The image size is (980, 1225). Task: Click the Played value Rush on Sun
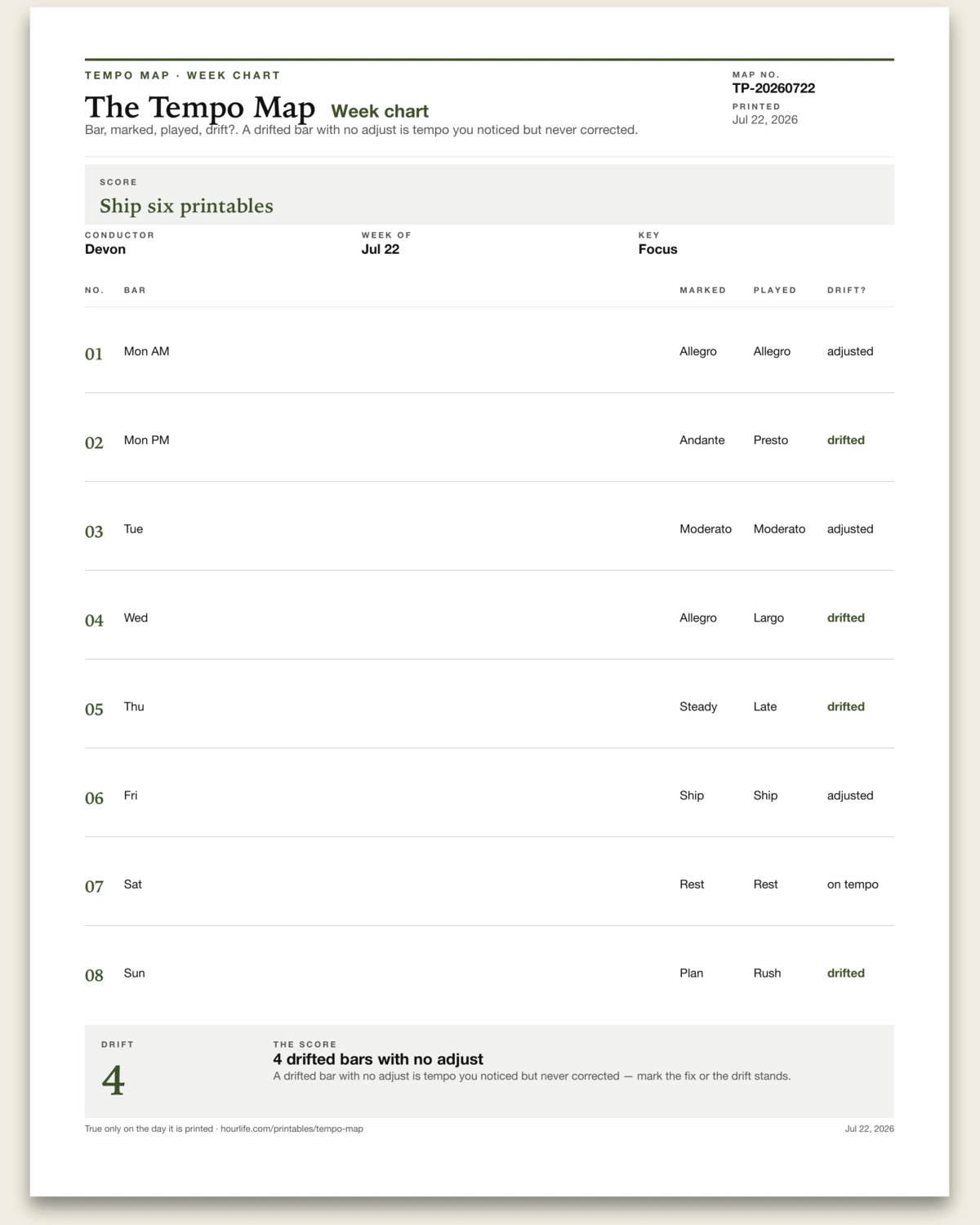767,973
